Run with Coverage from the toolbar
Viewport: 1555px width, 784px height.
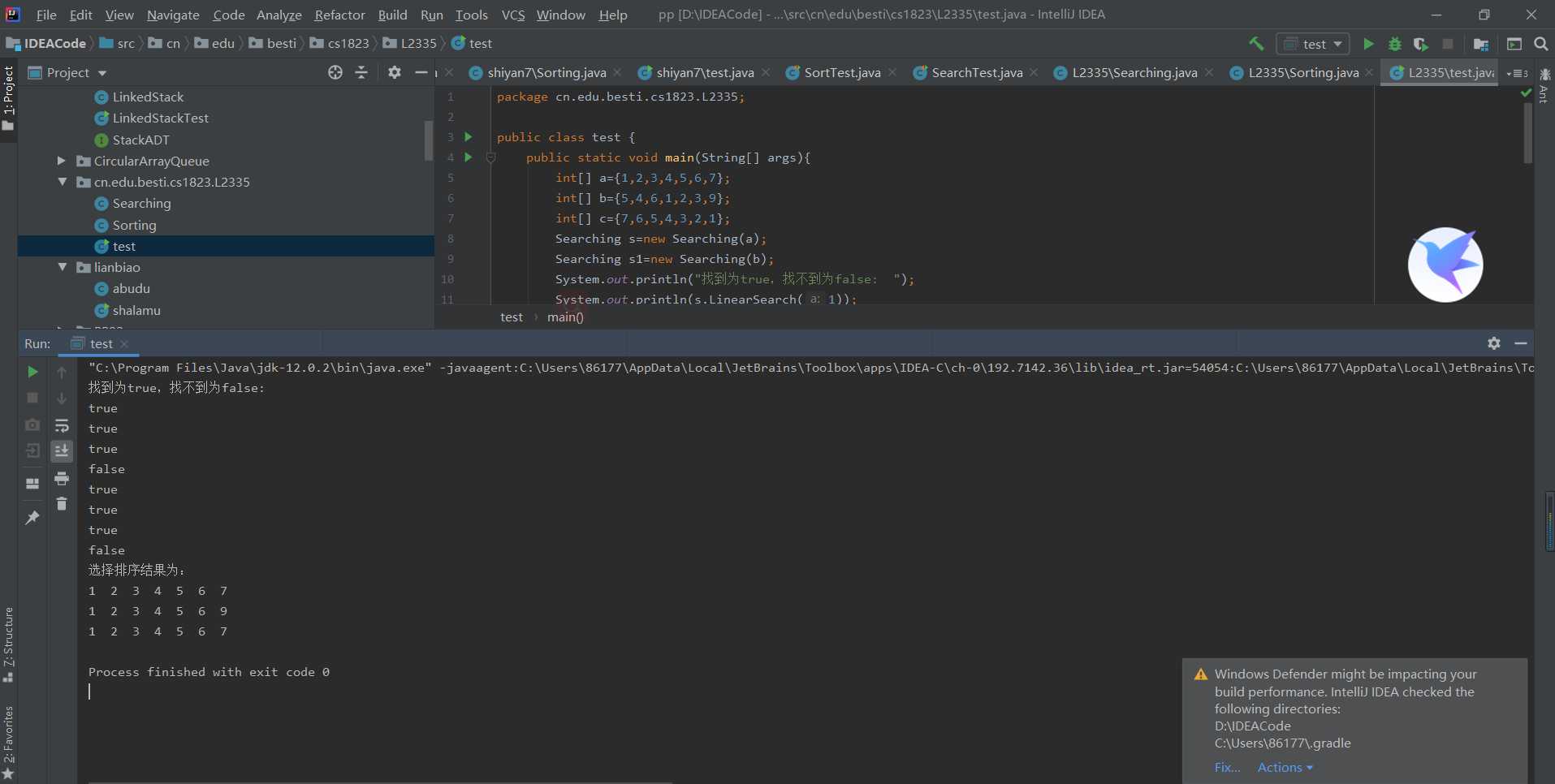[x=1420, y=44]
